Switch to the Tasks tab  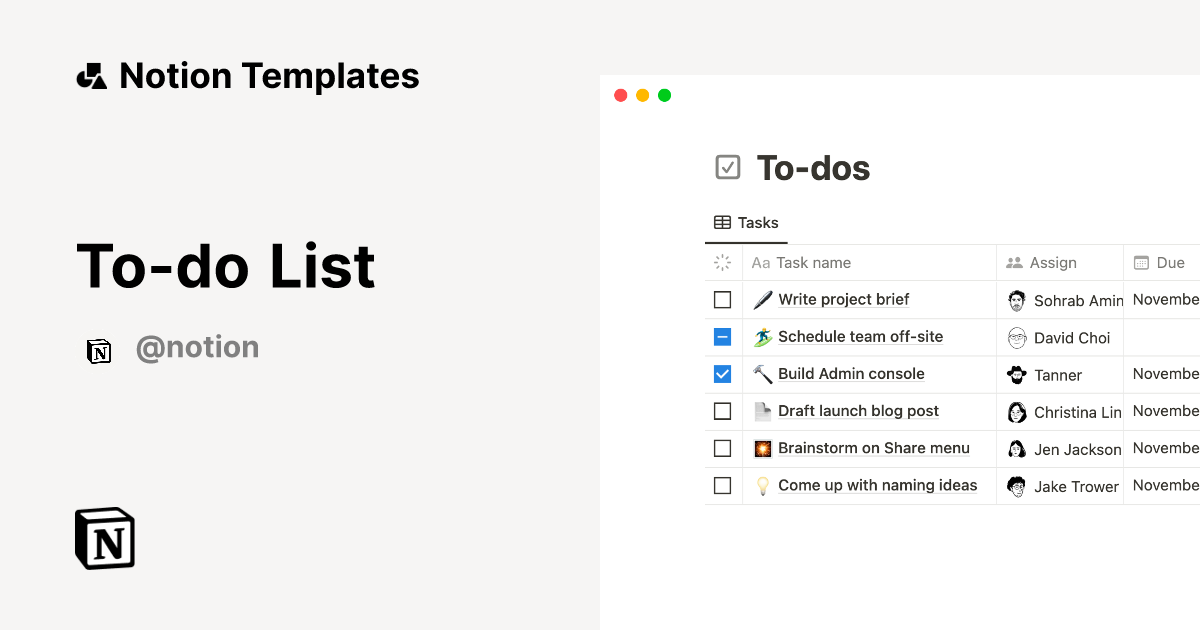click(746, 223)
